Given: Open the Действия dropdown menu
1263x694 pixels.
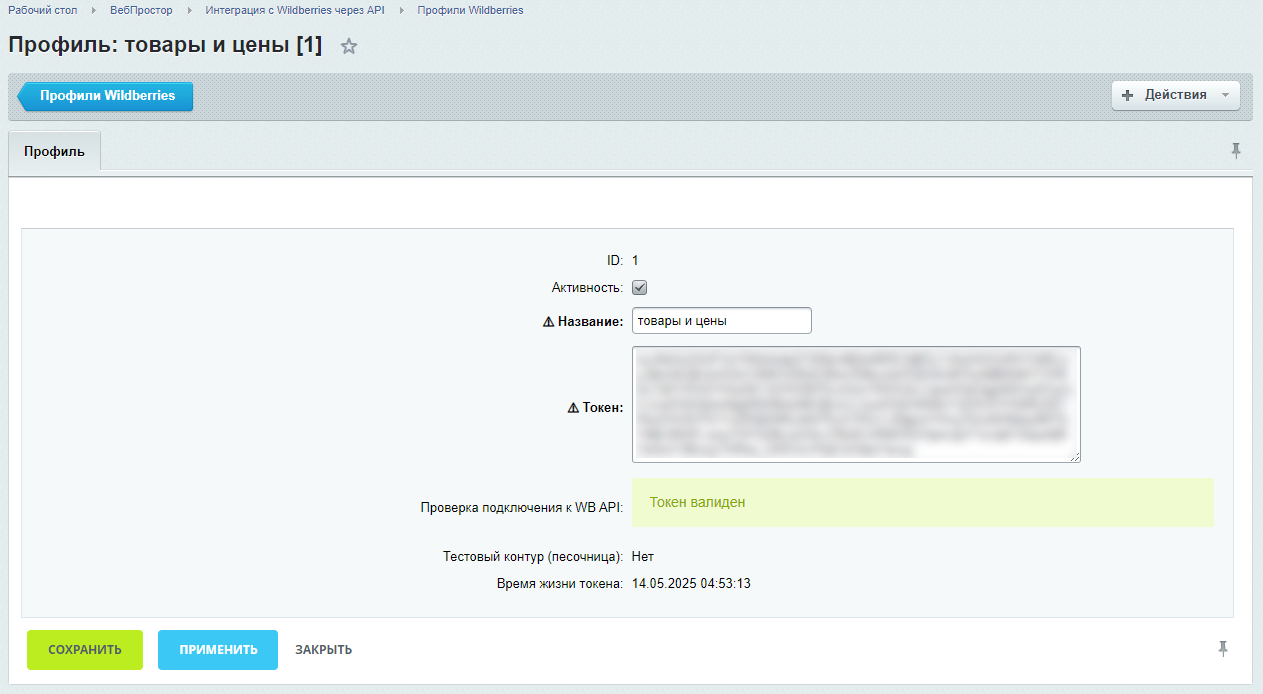Looking at the screenshot, I should [1176, 95].
